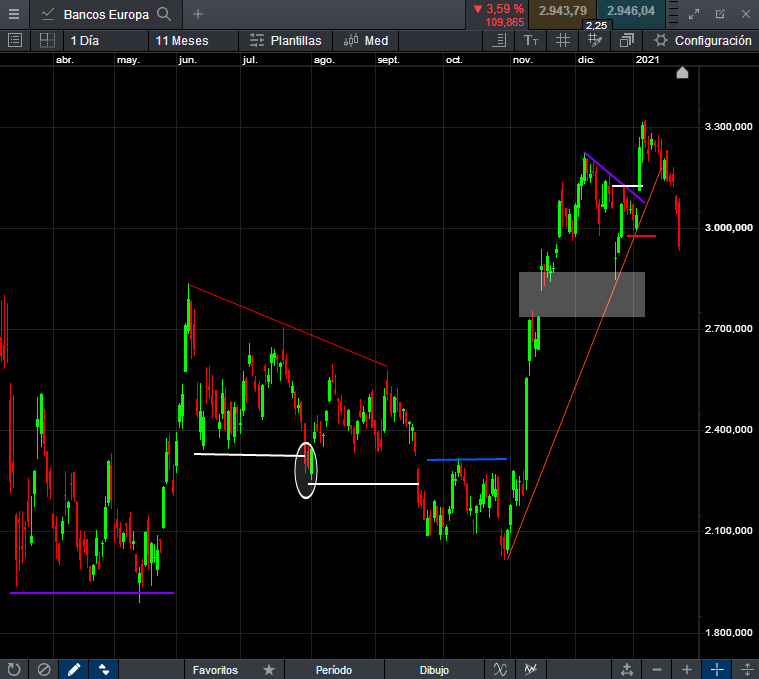Change Med price type selector

[366, 41]
